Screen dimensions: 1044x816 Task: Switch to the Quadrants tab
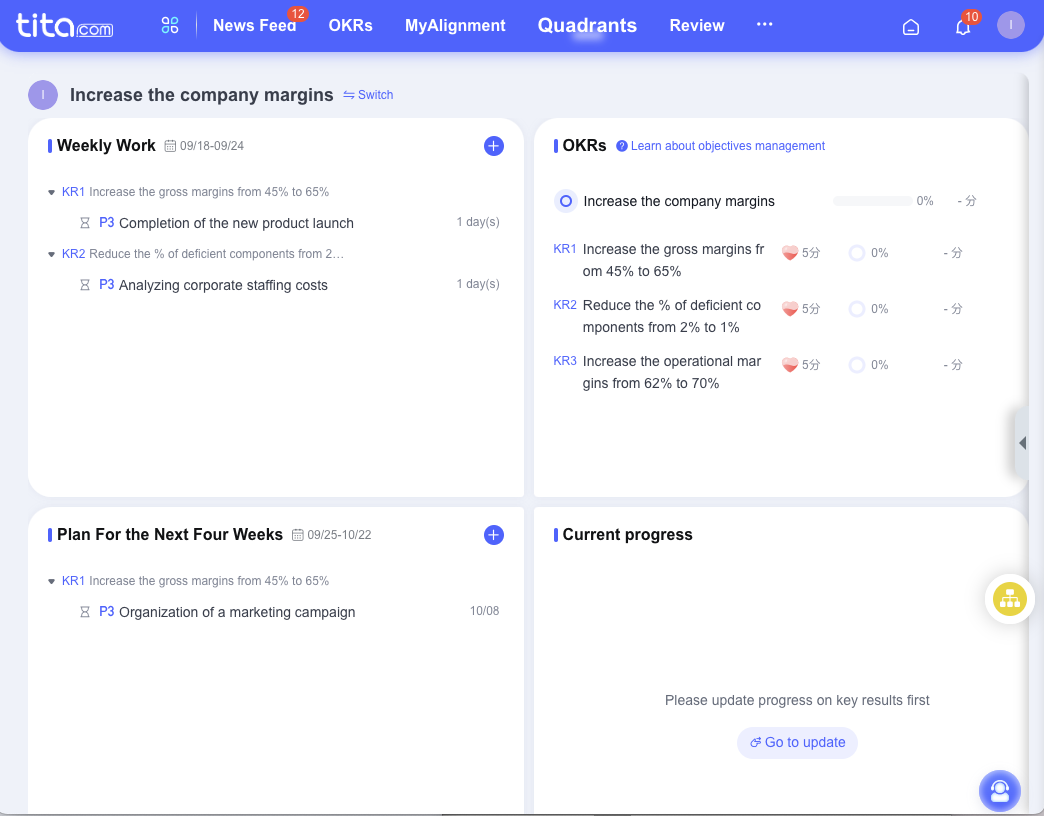click(x=587, y=25)
